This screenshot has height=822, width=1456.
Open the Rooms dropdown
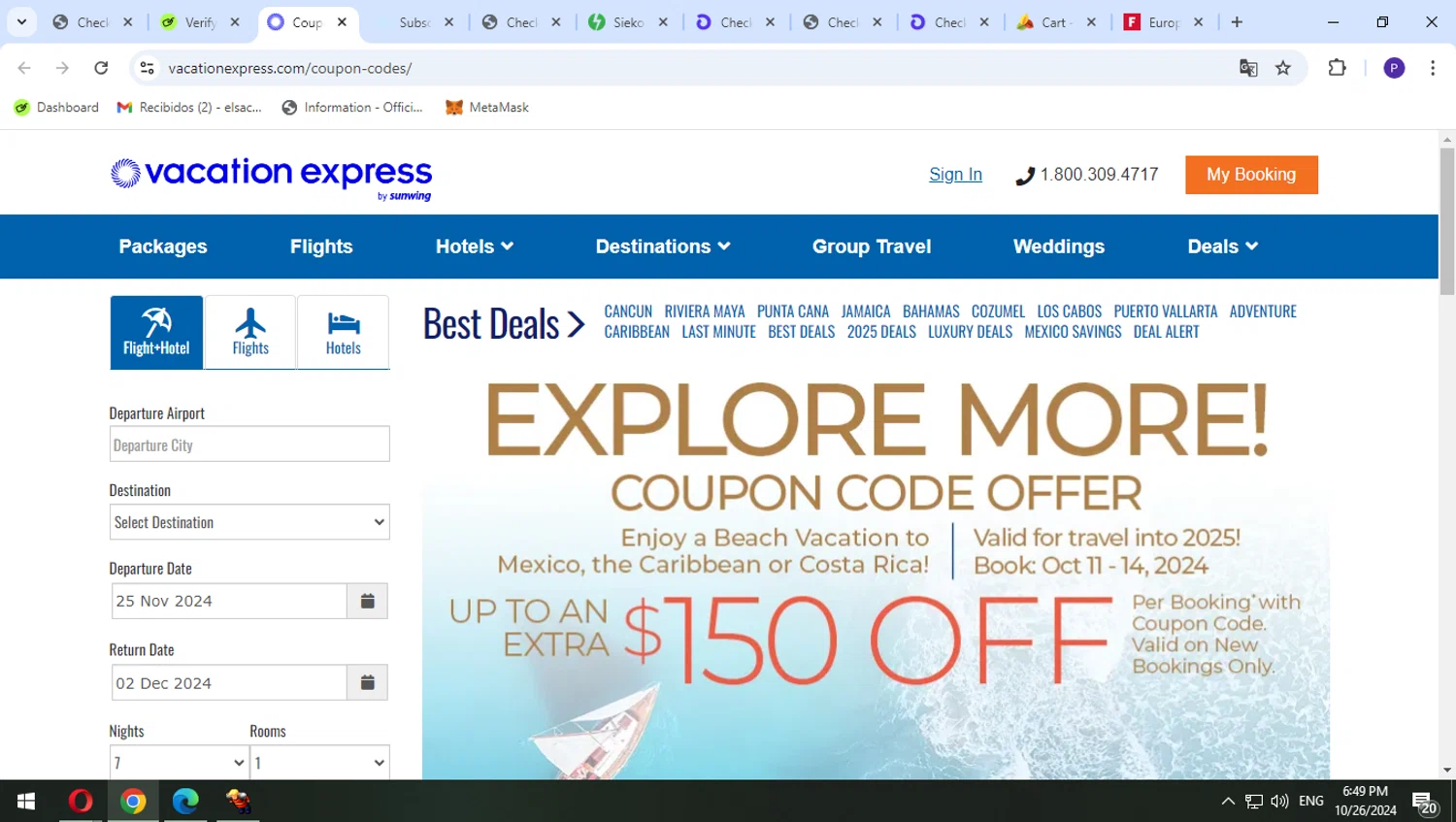pos(319,763)
